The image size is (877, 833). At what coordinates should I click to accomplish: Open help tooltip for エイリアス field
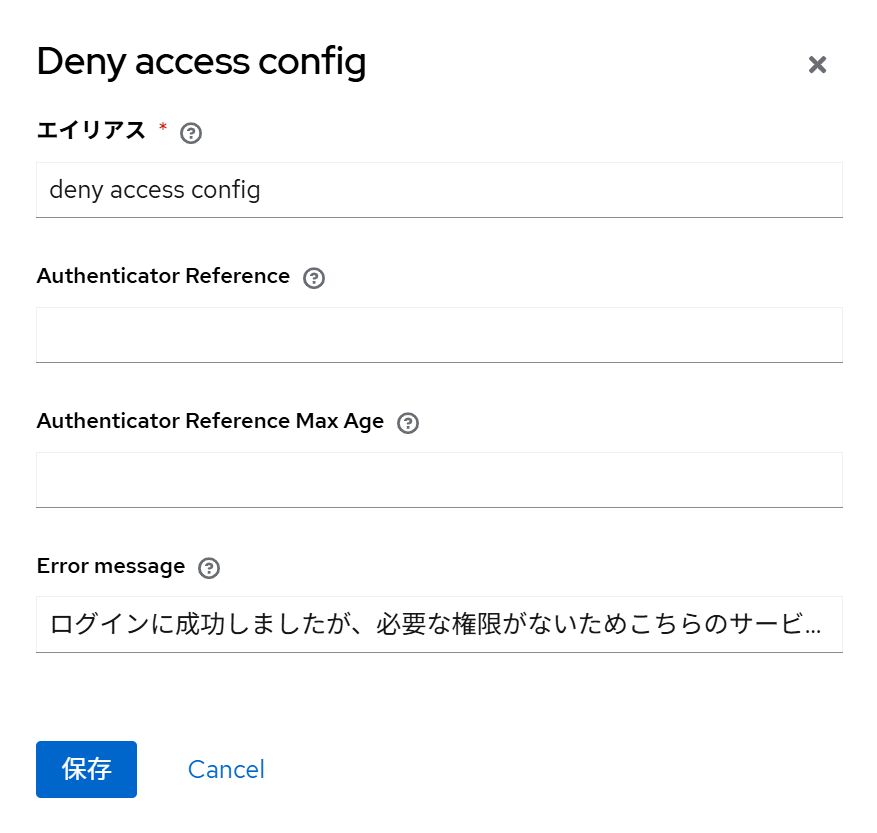coord(191,133)
